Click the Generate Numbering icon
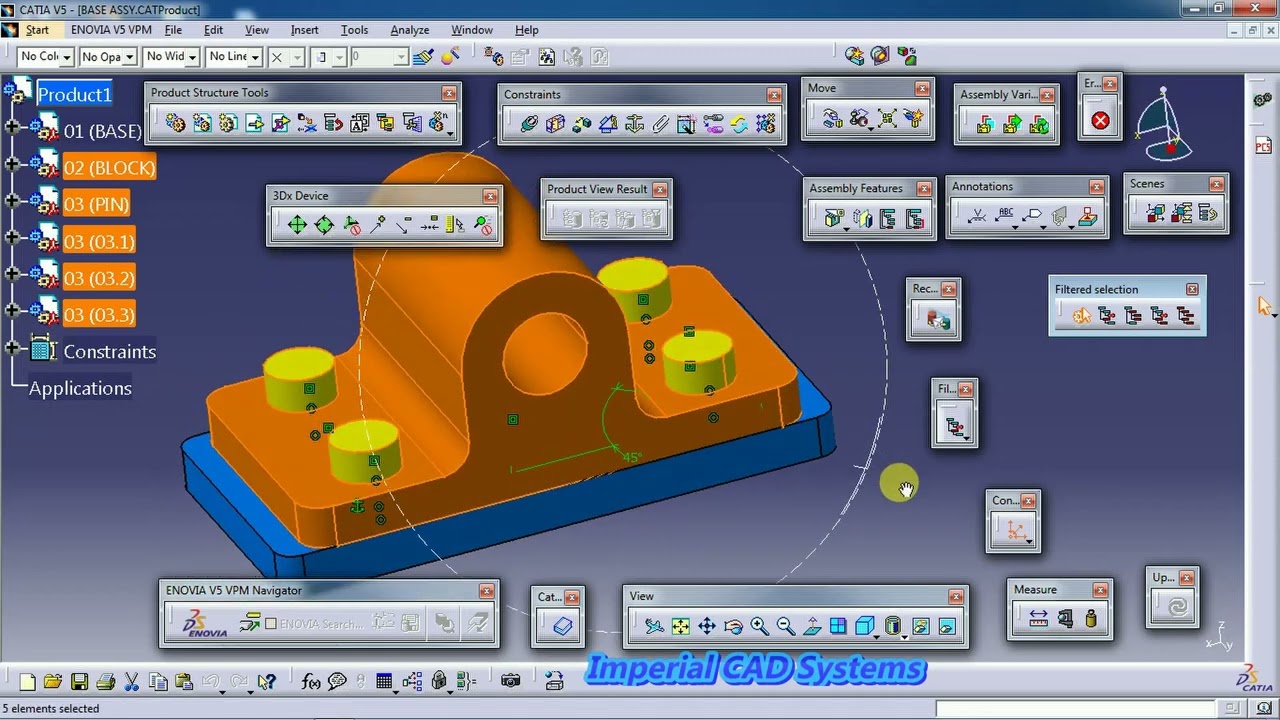Screen dimensions: 1280x720 click(x=359, y=123)
